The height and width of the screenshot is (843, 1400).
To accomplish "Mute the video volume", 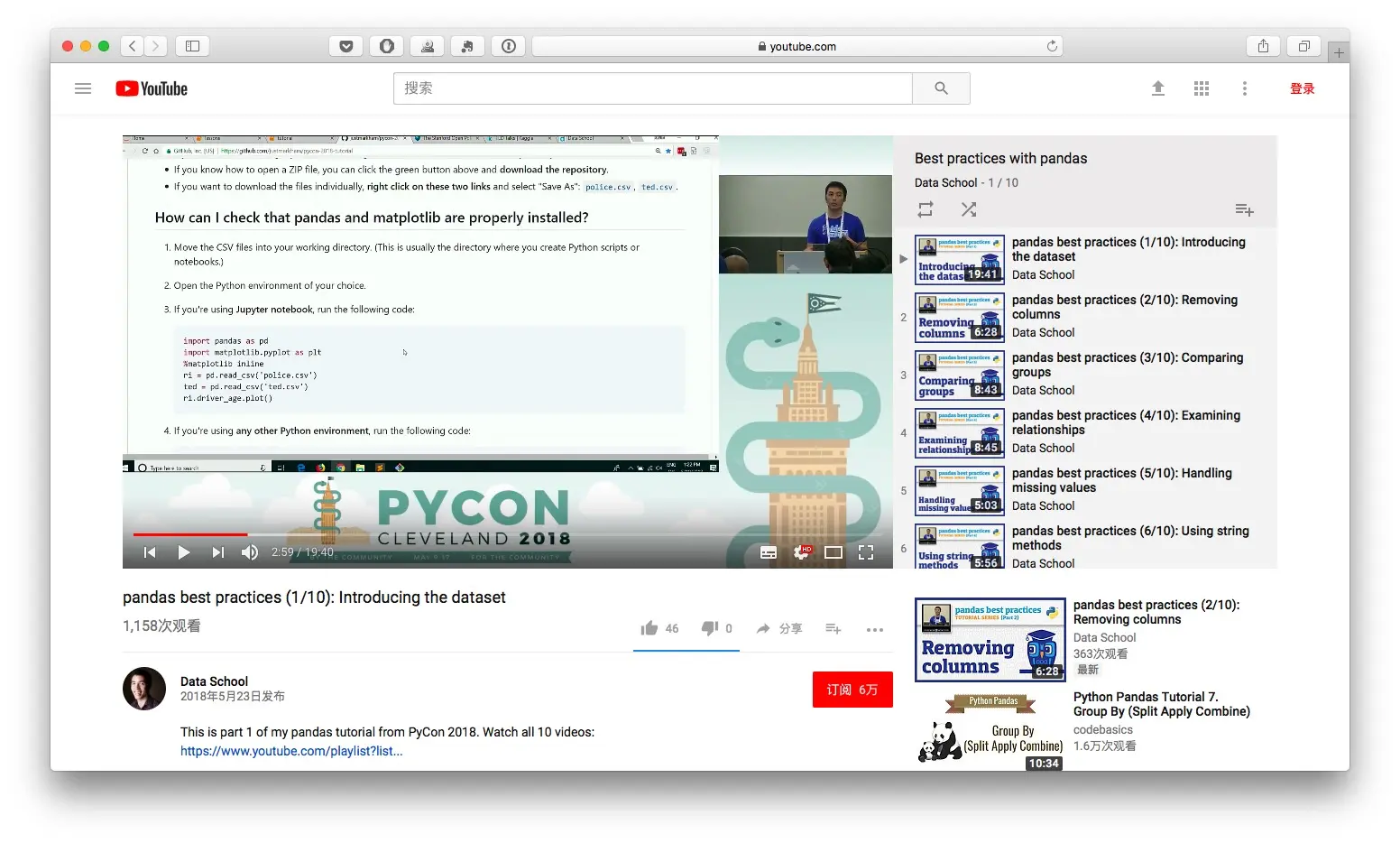I will point(250,552).
